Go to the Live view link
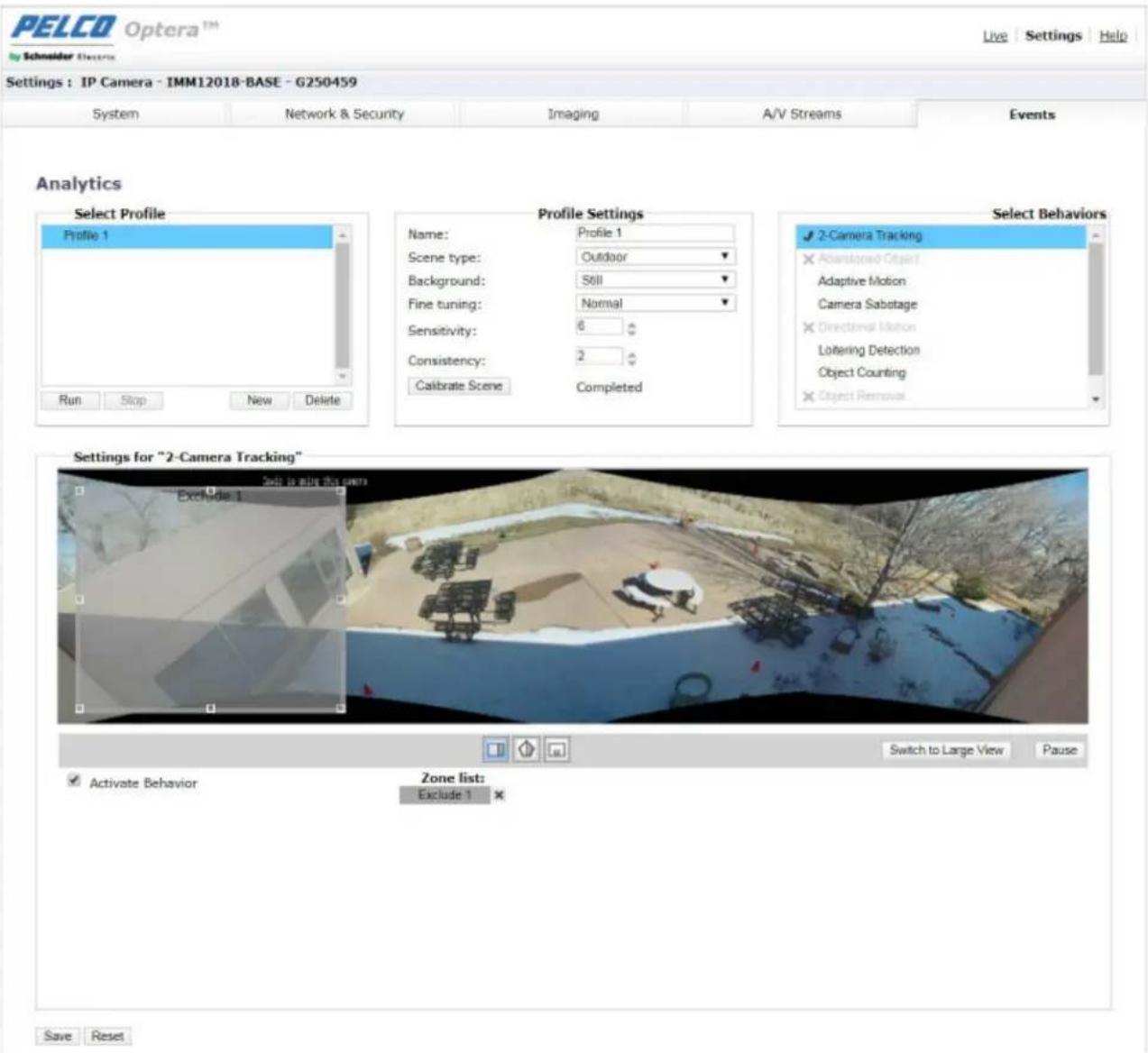The image size is (1148, 1053). click(995, 36)
